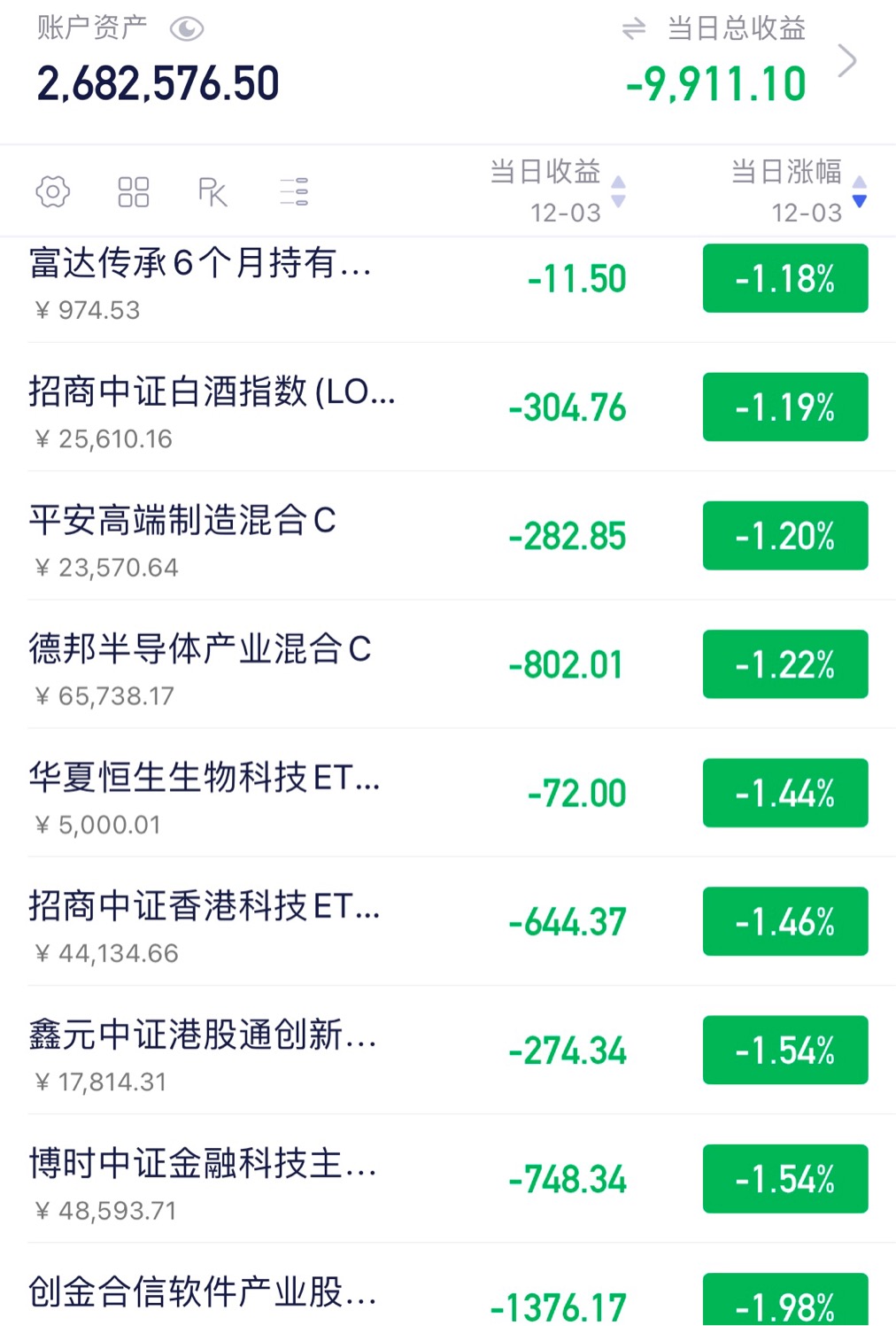Viewport: 896px width, 1326px height.
Task: Open 鑫元中证港股通创新 fund entry
Action: (204, 1050)
